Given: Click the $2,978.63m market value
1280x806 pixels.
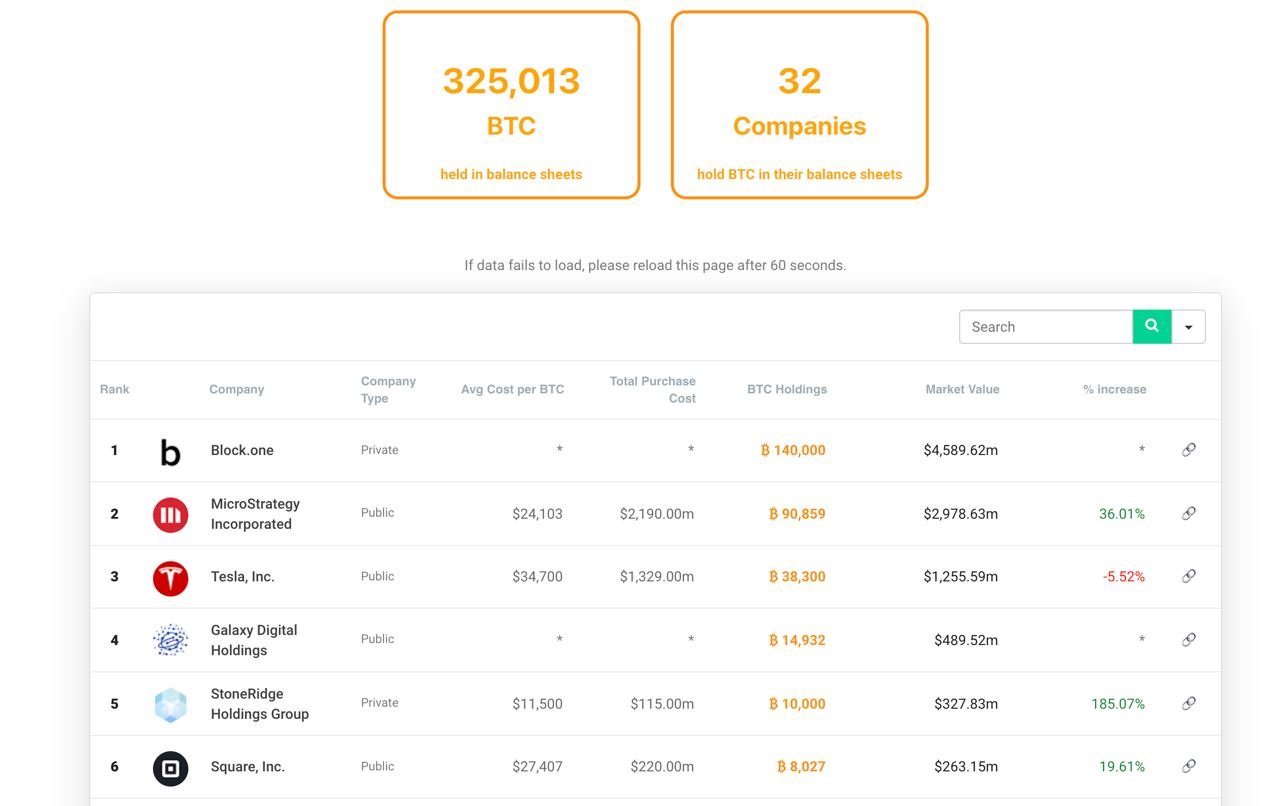Looking at the screenshot, I should [x=961, y=514].
